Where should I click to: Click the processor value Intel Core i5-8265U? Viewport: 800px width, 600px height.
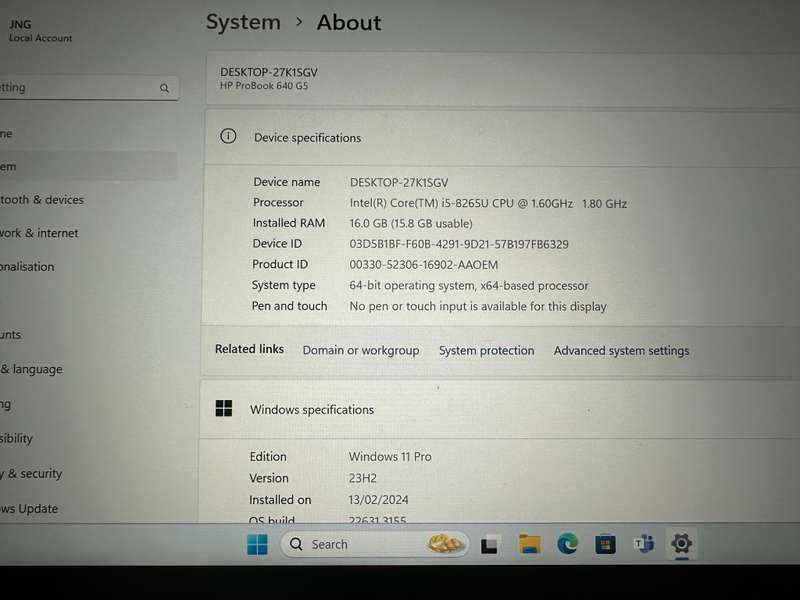pyautogui.click(x=488, y=203)
